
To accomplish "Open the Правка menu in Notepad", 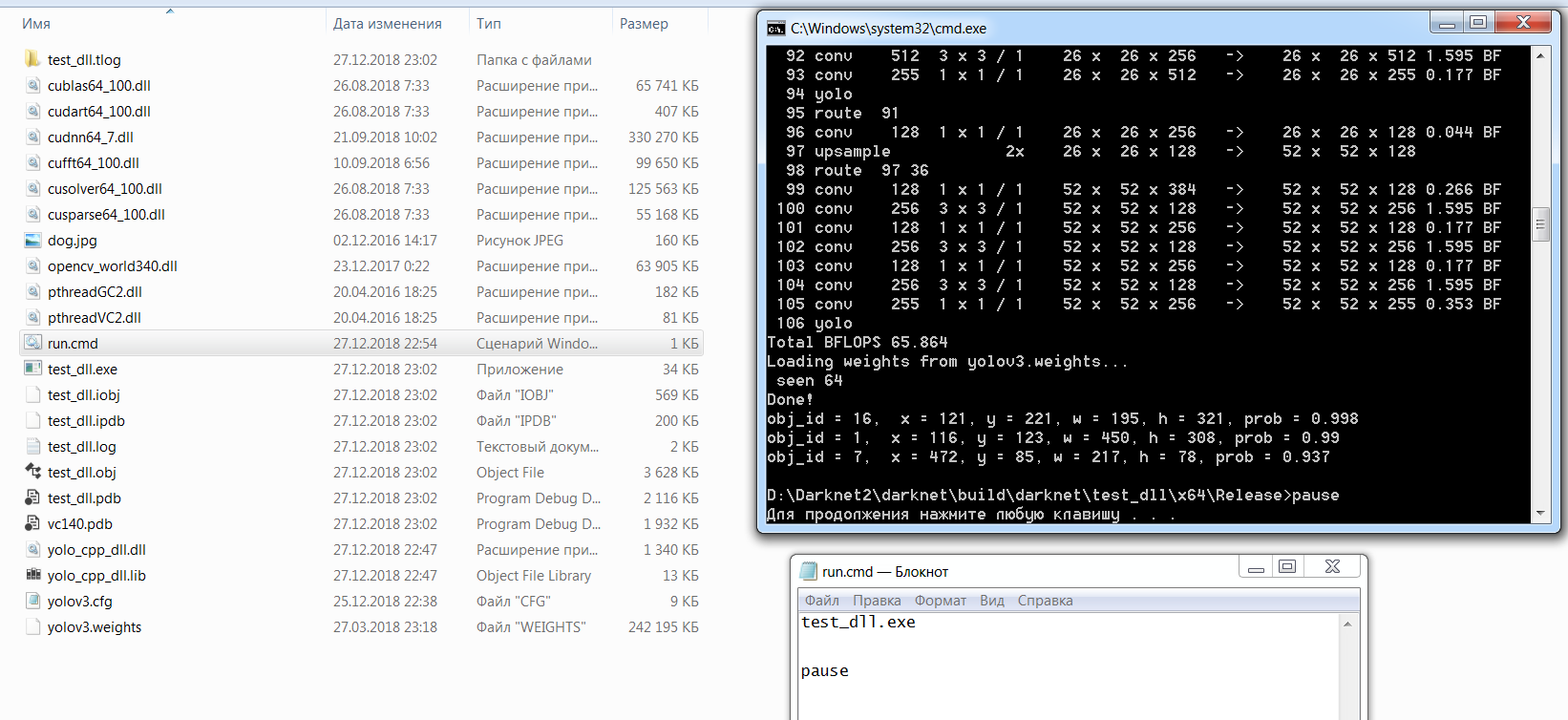I will [877, 601].
